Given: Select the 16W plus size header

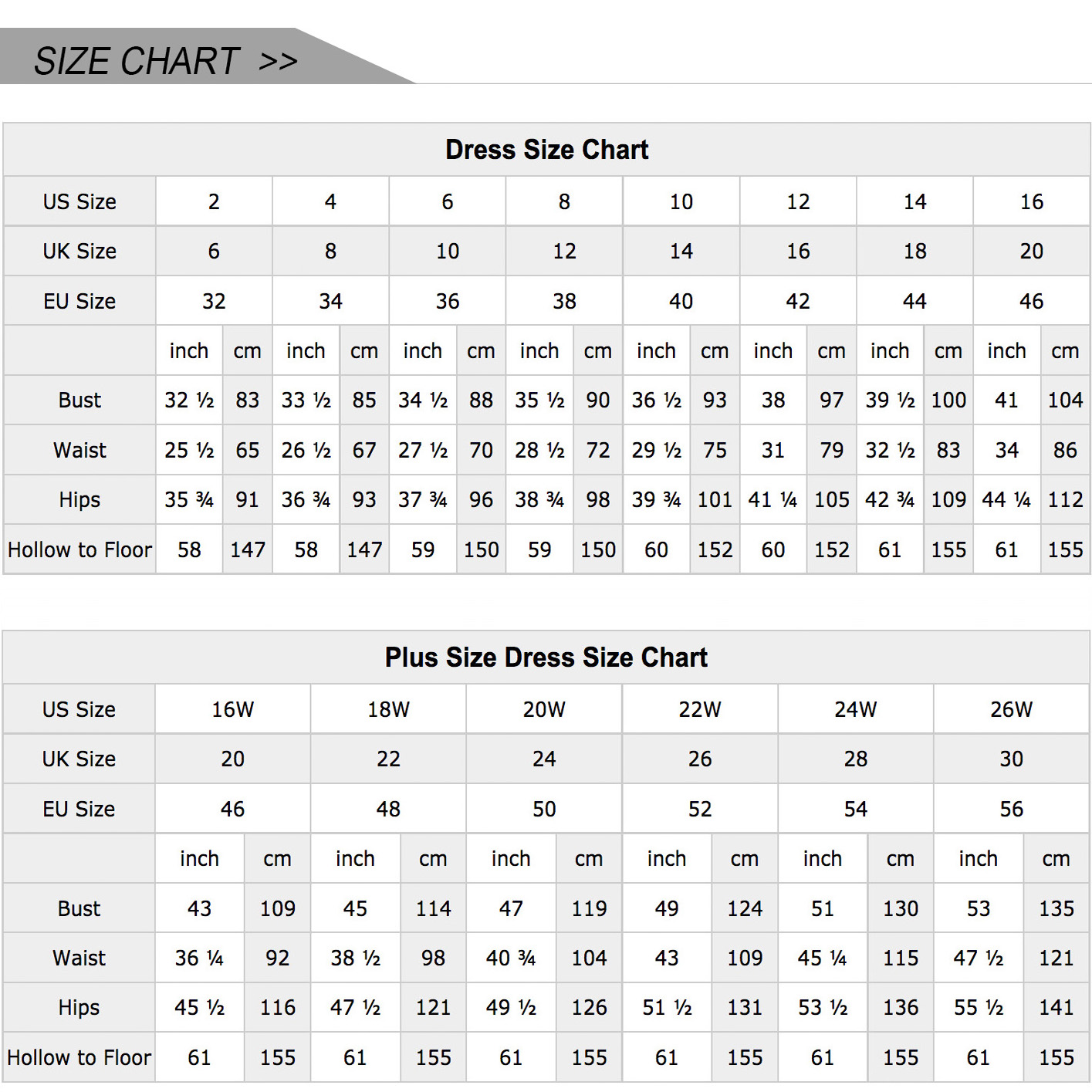Looking at the screenshot, I should 233,709.
